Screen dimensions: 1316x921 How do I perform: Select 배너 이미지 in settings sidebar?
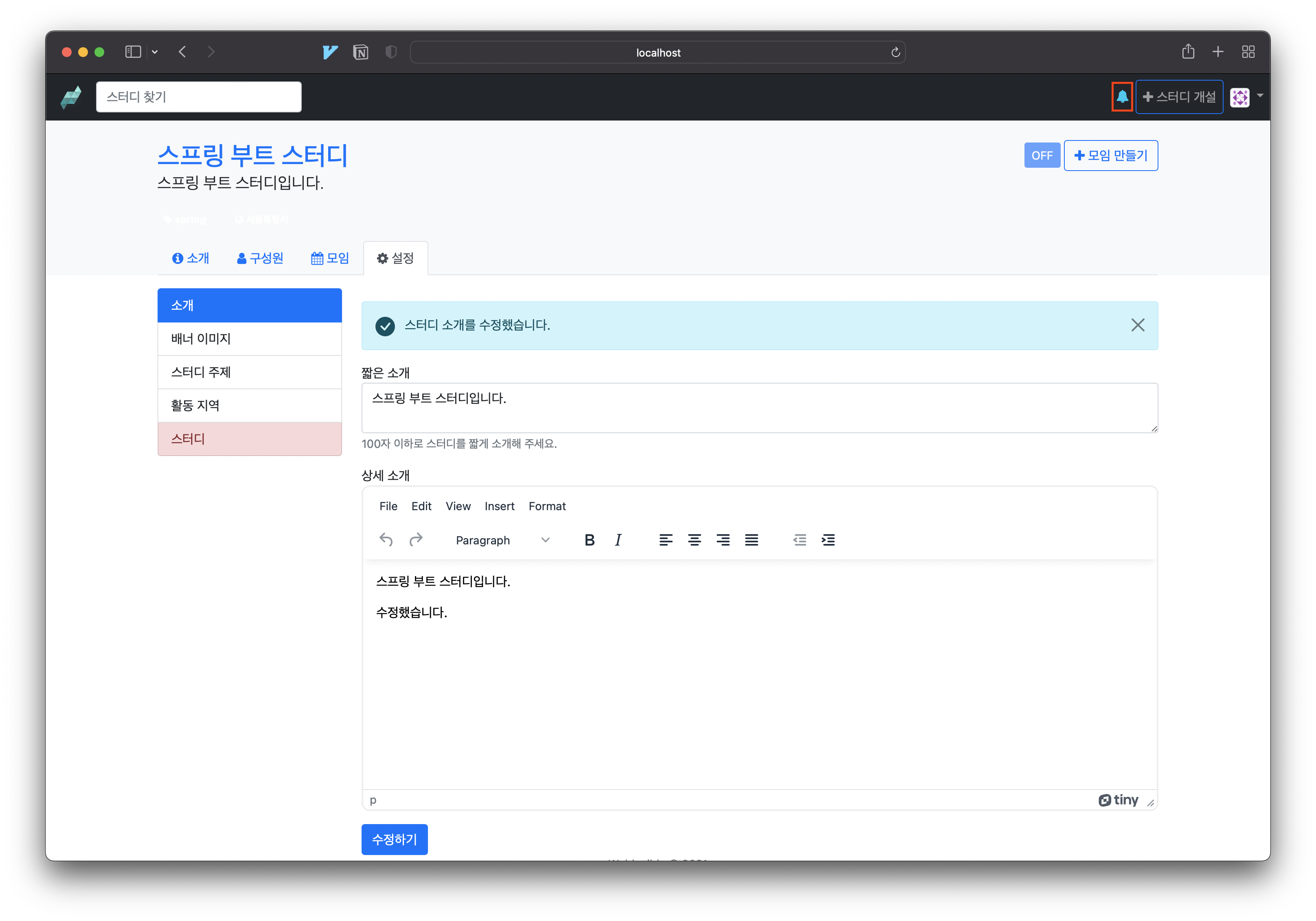[x=249, y=339]
